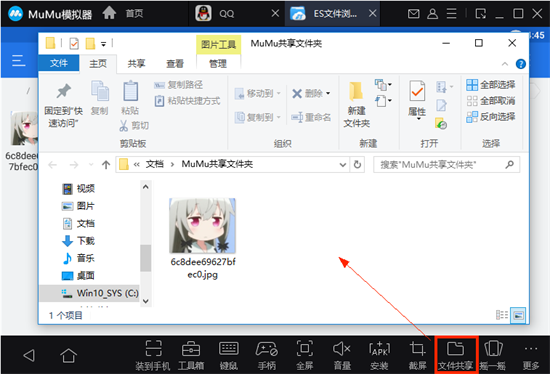Click the 粘贴 paste icon
This screenshot has height=374, width=550.
[x=130, y=91]
